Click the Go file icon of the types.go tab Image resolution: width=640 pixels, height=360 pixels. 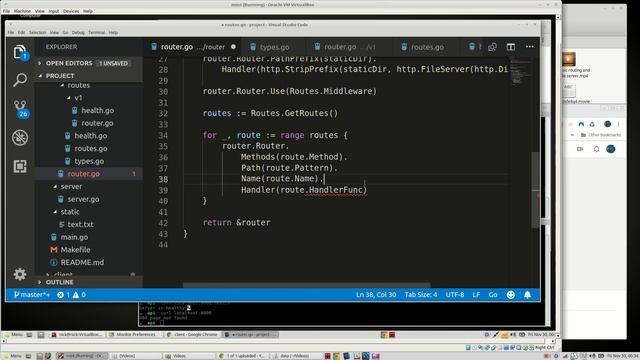(253, 47)
